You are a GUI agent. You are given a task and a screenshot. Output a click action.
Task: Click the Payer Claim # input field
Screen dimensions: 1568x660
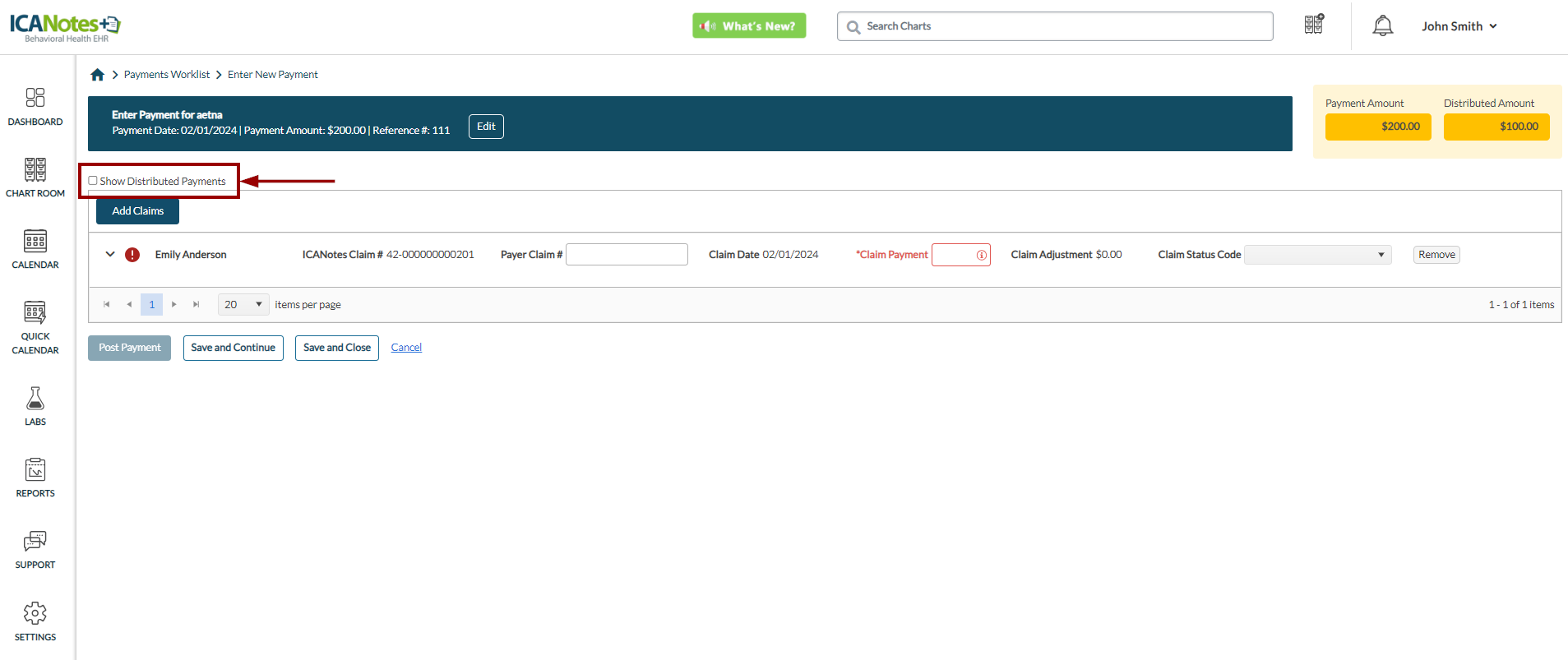(627, 255)
